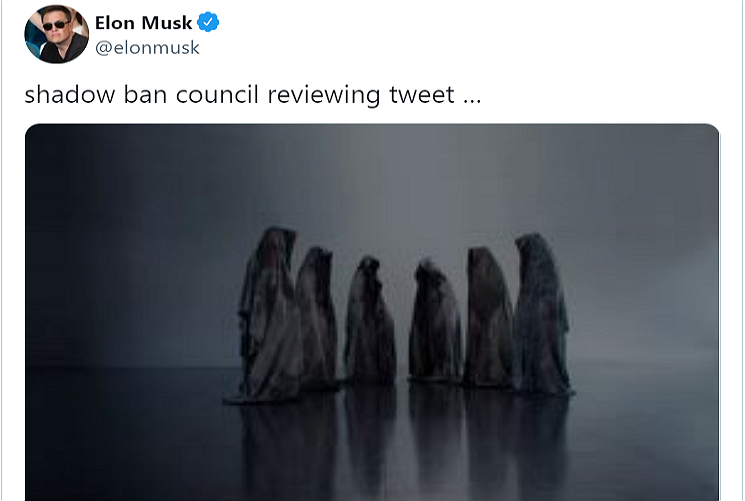Click the third hooded figure from left
The height and width of the screenshot is (501, 745).
click(x=370, y=321)
